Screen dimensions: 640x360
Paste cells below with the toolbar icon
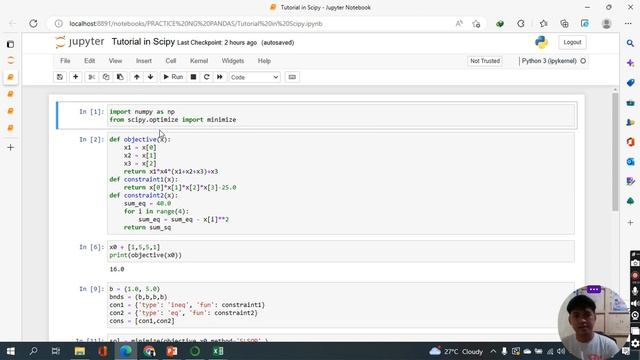[120, 77]
